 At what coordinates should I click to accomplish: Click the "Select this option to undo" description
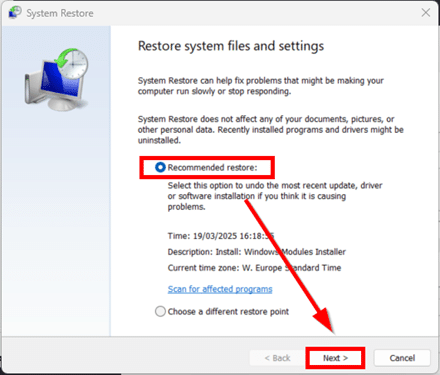point(275,196)
